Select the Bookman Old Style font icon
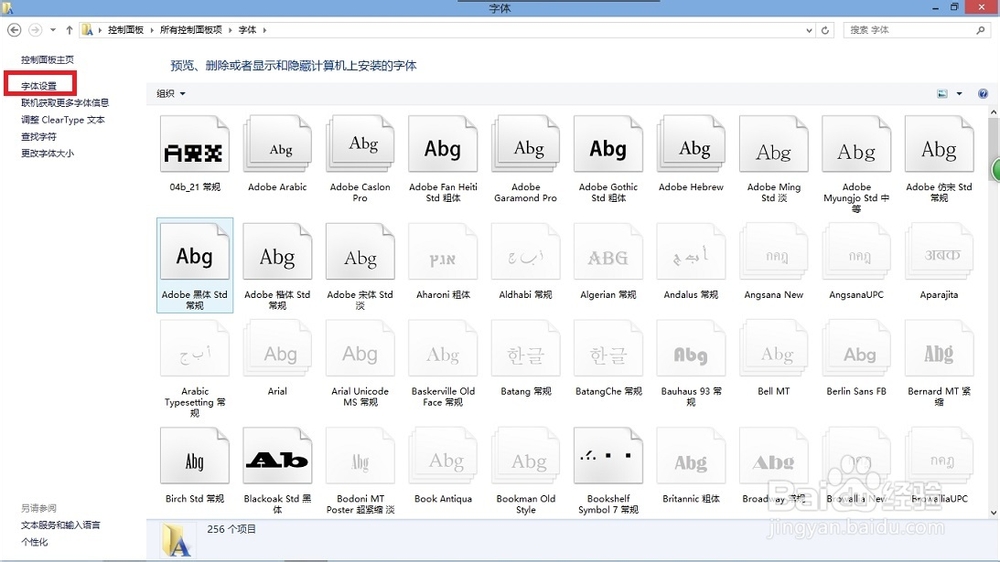 point(526,455)
